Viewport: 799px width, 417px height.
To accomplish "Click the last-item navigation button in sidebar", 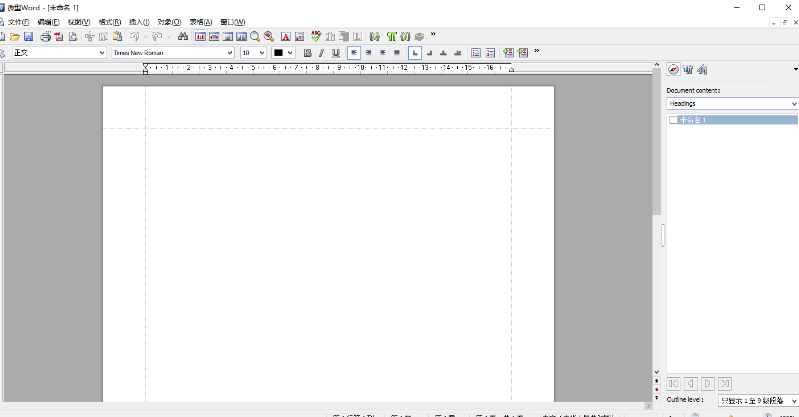I will coord(725,383).
